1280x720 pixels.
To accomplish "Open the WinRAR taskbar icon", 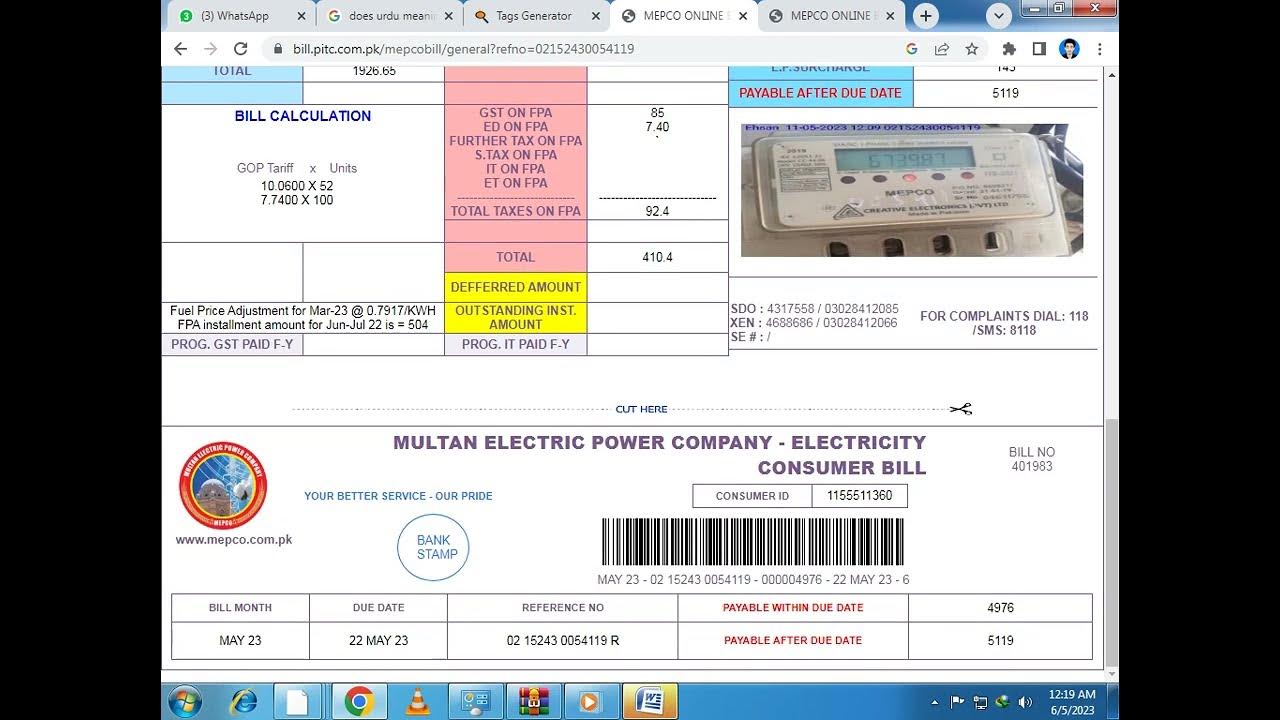I will [533, 702].
